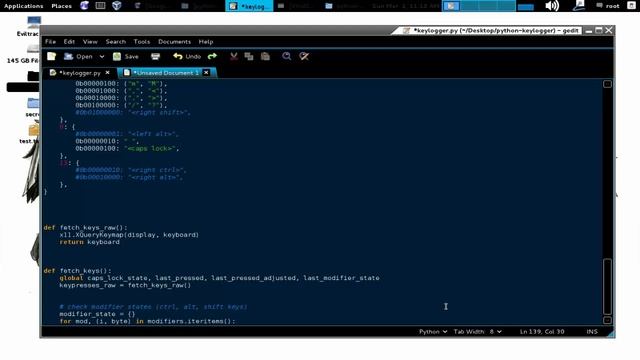Click the network connection icon in panel

point(578,6)
